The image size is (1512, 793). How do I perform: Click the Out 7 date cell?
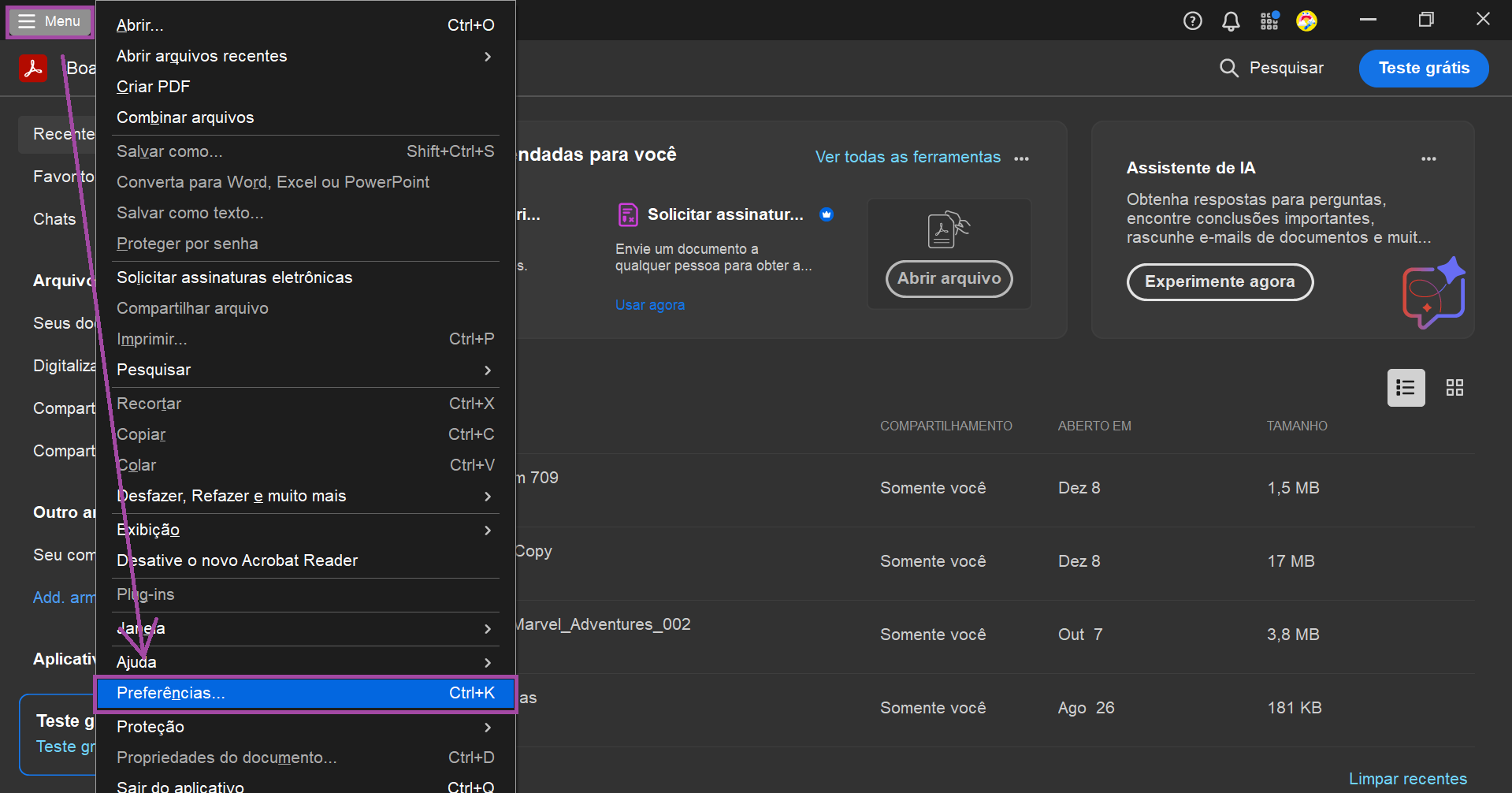(1080, 635)
